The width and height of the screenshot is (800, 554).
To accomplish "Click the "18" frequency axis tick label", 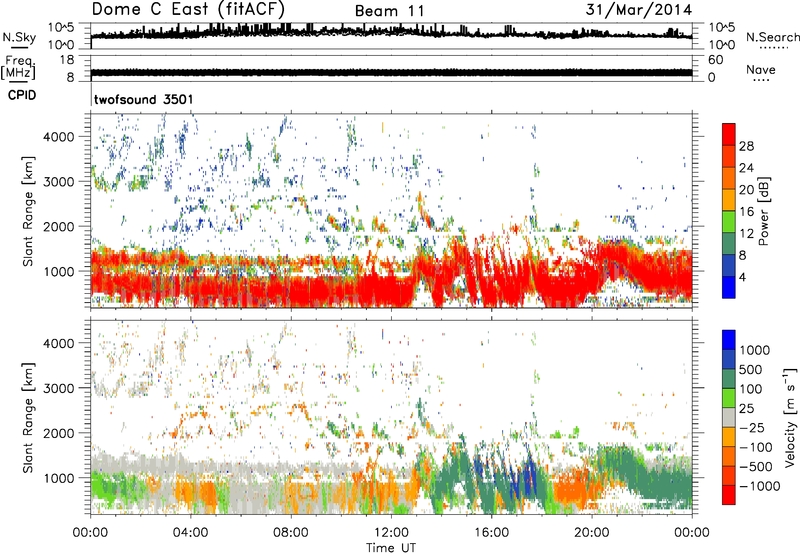I will tap(67, 60).
